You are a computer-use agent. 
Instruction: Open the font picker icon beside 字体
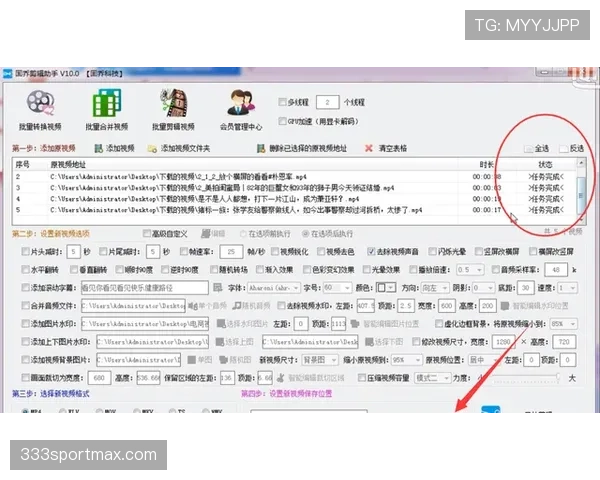[217, 287]
